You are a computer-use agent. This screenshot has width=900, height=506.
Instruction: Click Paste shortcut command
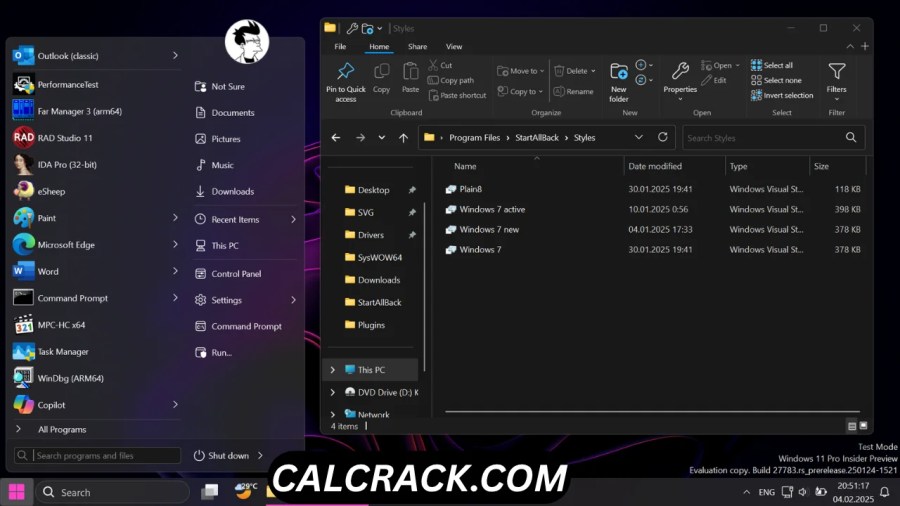pyautogui.click(x=457, y=96)
